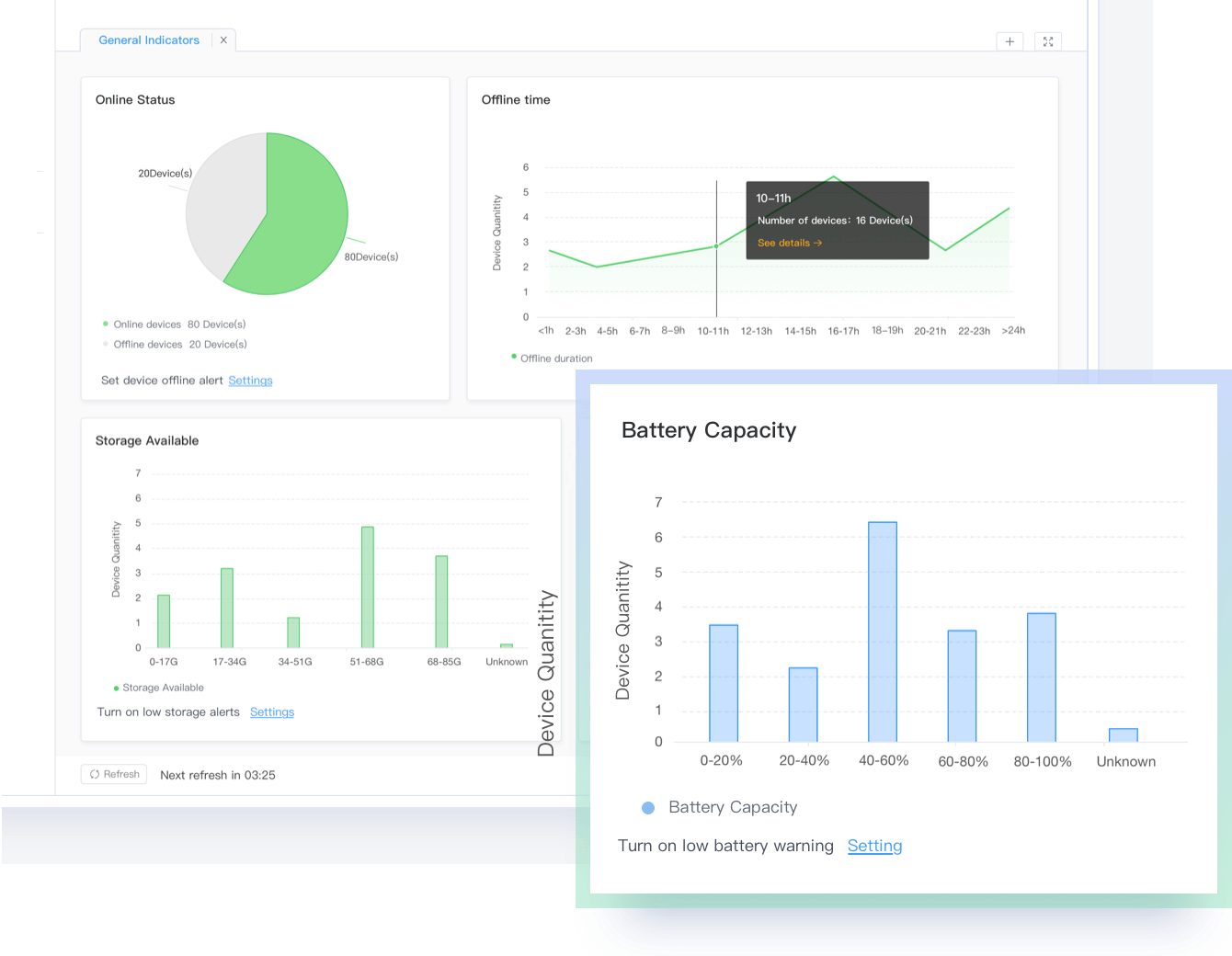
Task: Click the circular refresh arrows icon
Action: coord(97,773)
